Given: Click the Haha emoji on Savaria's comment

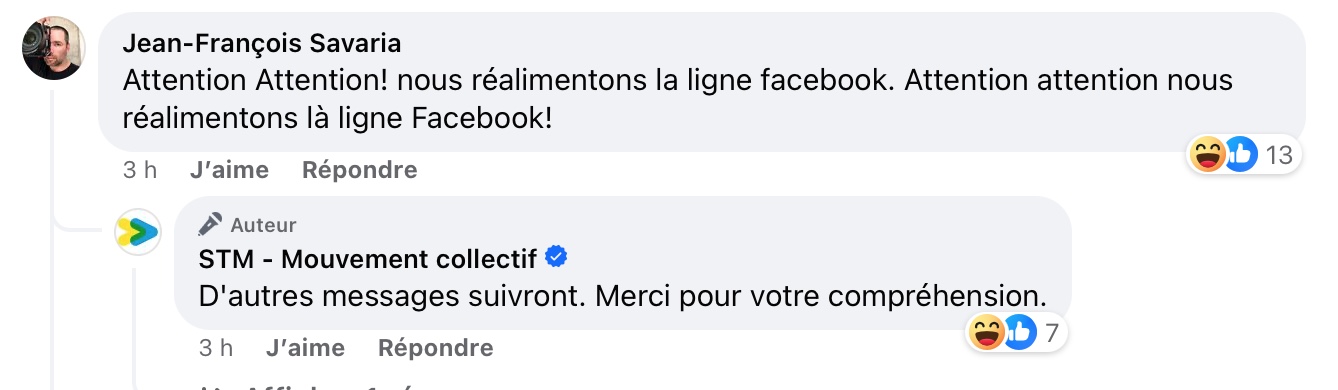Looking at the screenshot, I should (x=1208, y=154).
